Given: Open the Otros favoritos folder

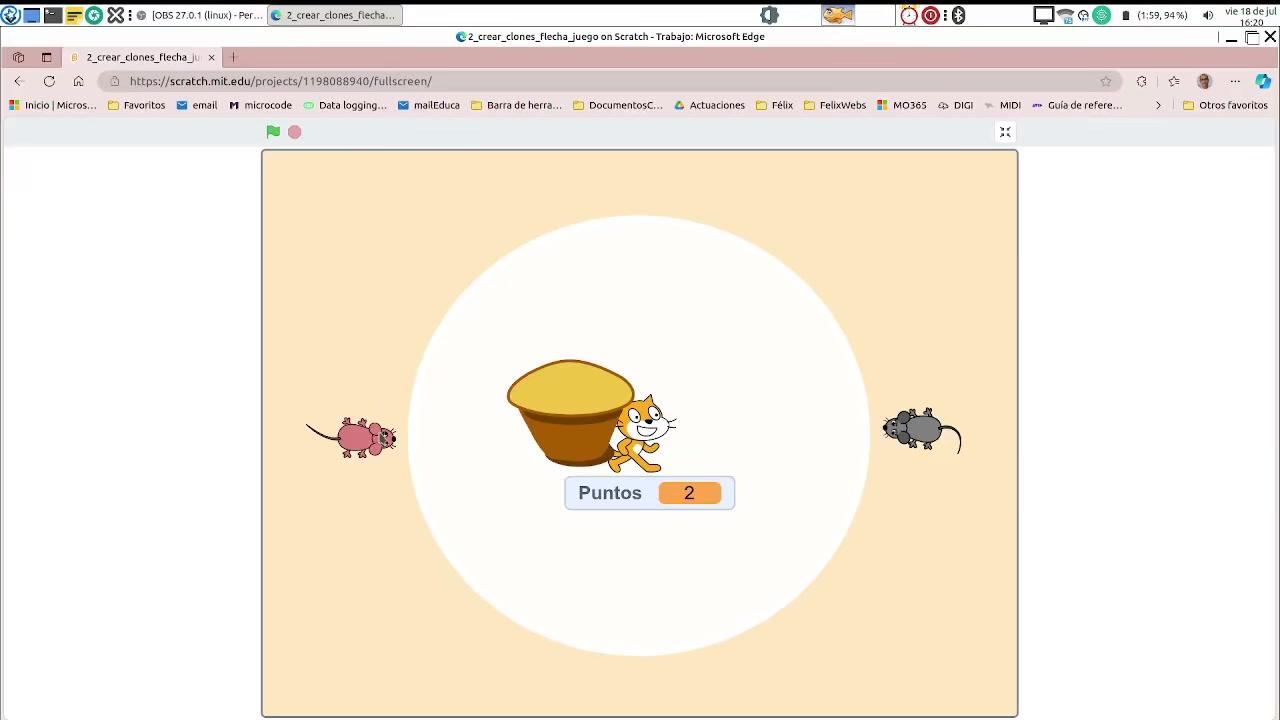Looking at the screenshot, I should coord(1225,105).
